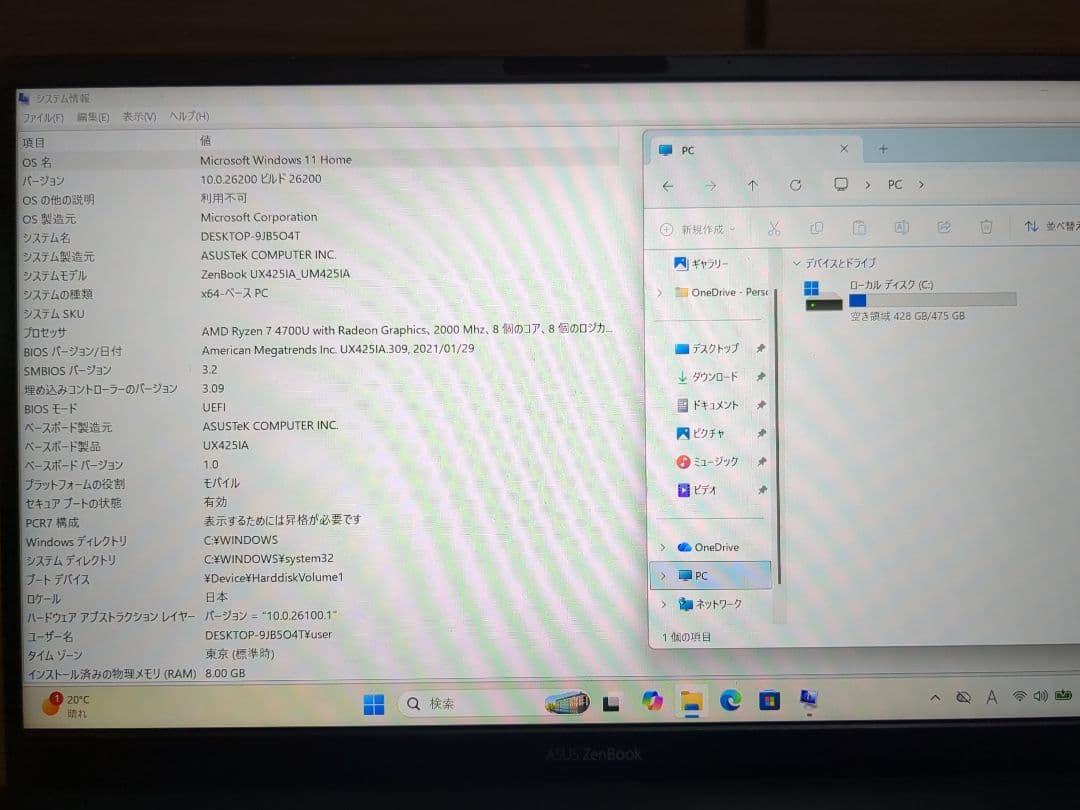Image resolution: width=1080 pixels, height=810 pixels.
Task: Refresh the Explorer view
Action: click(796, 185)
